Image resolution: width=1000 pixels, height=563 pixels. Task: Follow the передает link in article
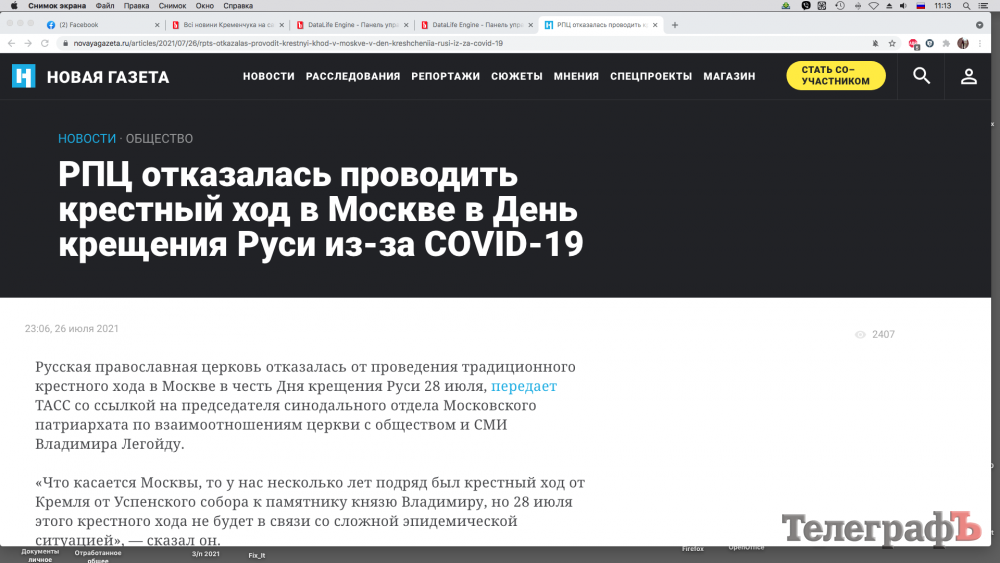tap(523, 386)
